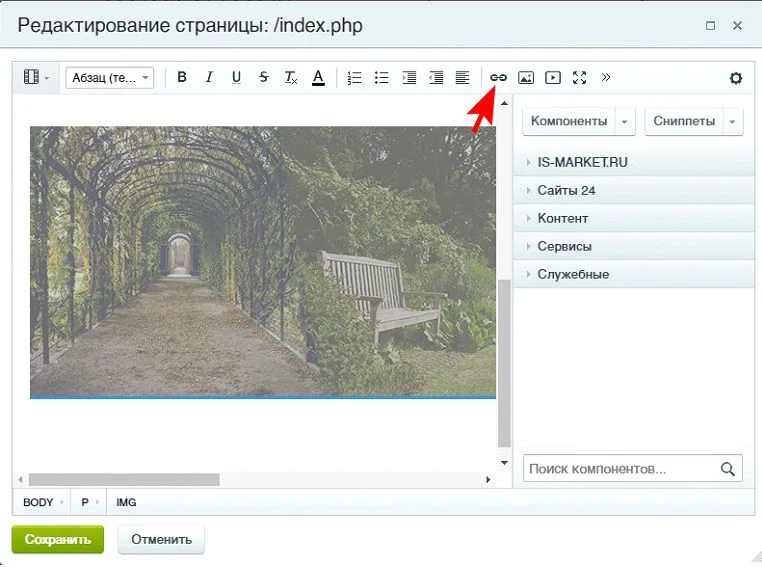Toggle underline formatting
This screenshot has height=567, width=762.
pyautogui.click(x=236, y=77)
